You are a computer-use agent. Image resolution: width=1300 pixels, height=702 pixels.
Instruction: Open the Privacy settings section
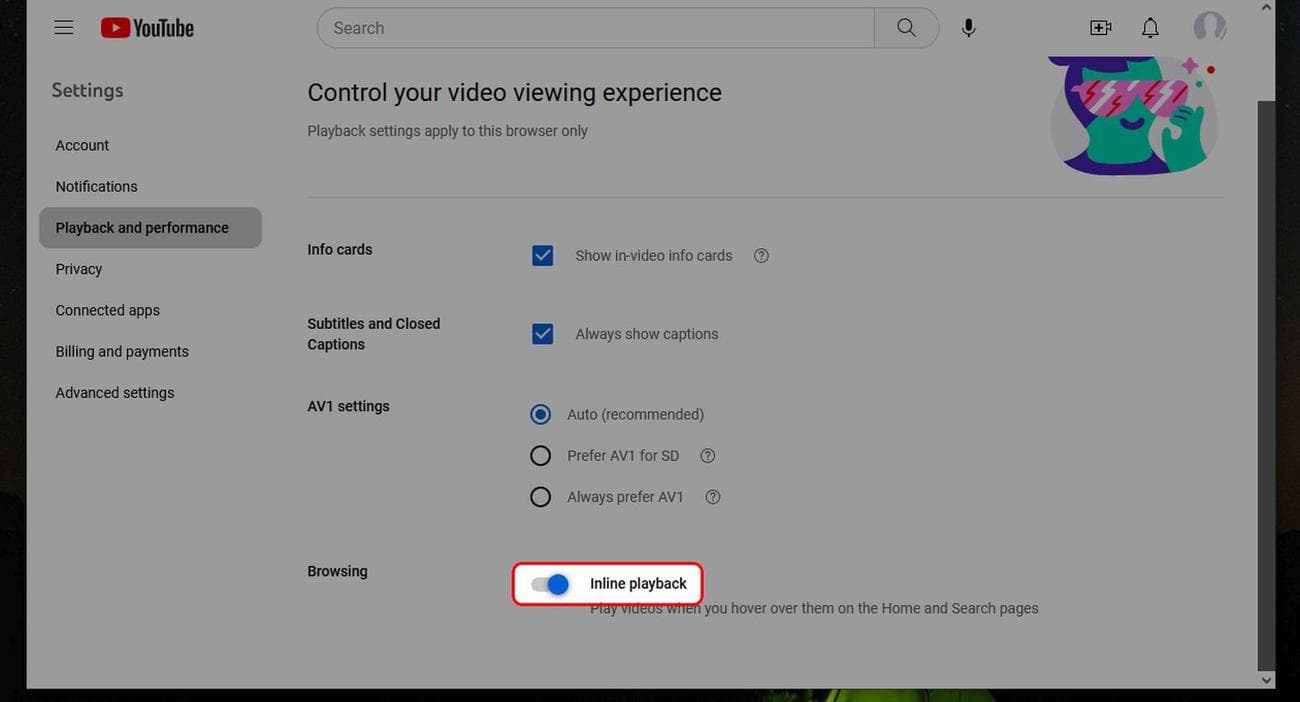pyautogui.click(x=78, y=268)
